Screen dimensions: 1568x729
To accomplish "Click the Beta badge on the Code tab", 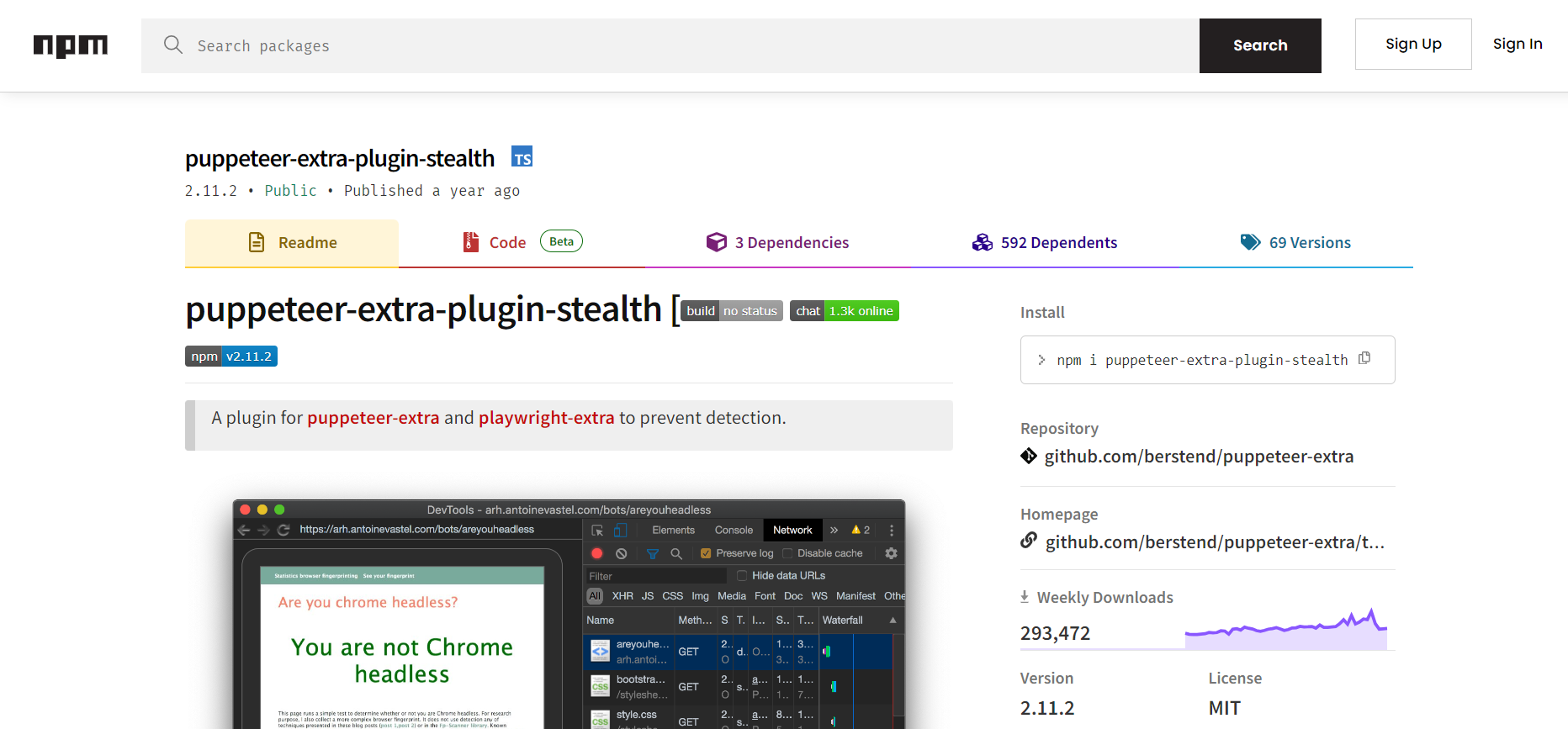I will [x=561, y=241].
